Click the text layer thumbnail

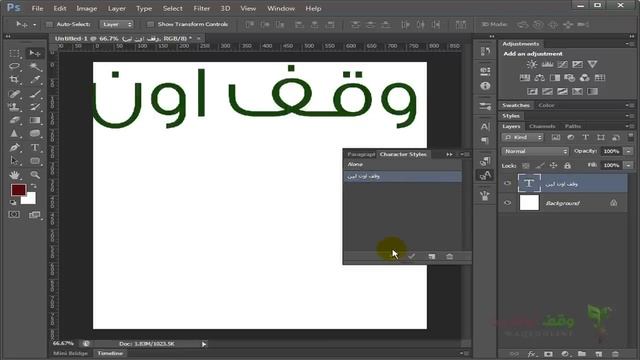[529, 183]
